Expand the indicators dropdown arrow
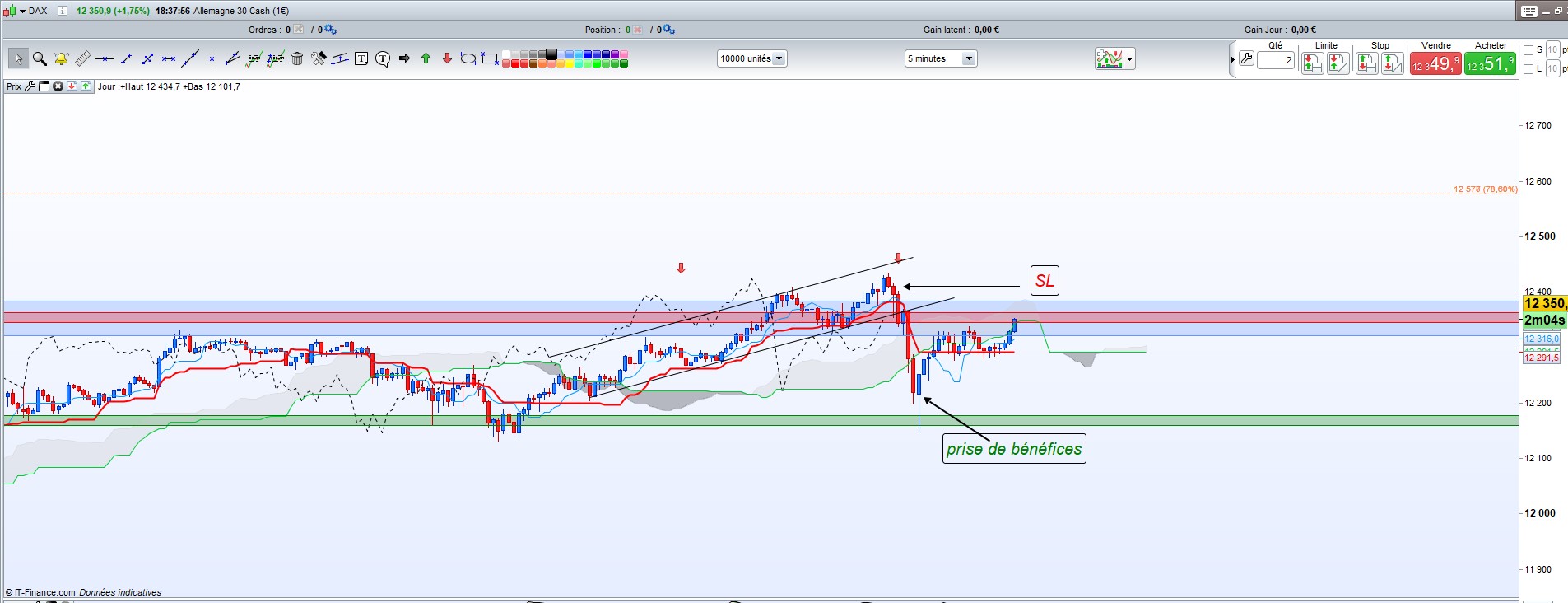This screenshot has width=1568, height=603. coord(1130,58)
